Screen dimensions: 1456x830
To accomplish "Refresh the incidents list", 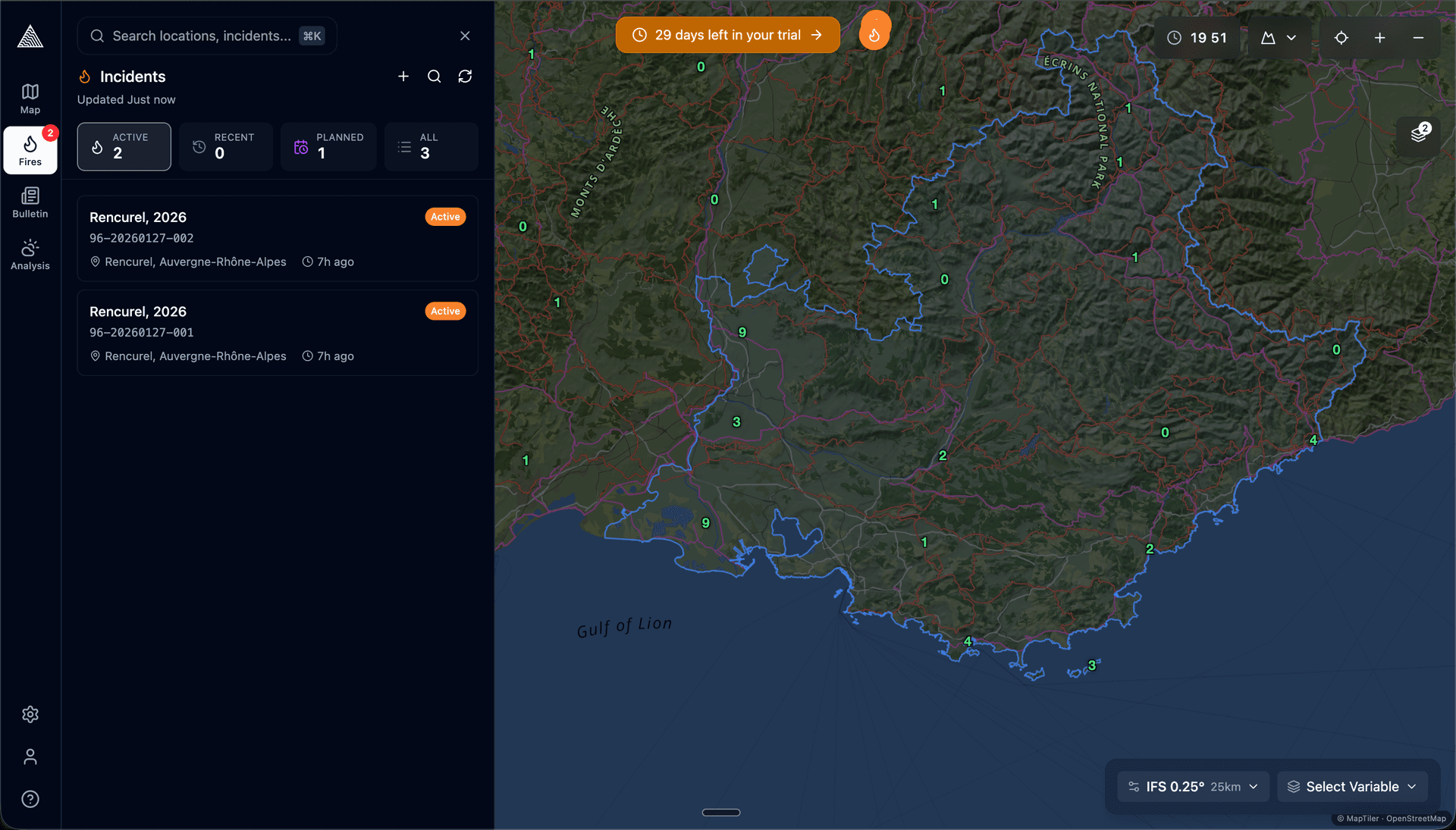I will coord(465,77).
